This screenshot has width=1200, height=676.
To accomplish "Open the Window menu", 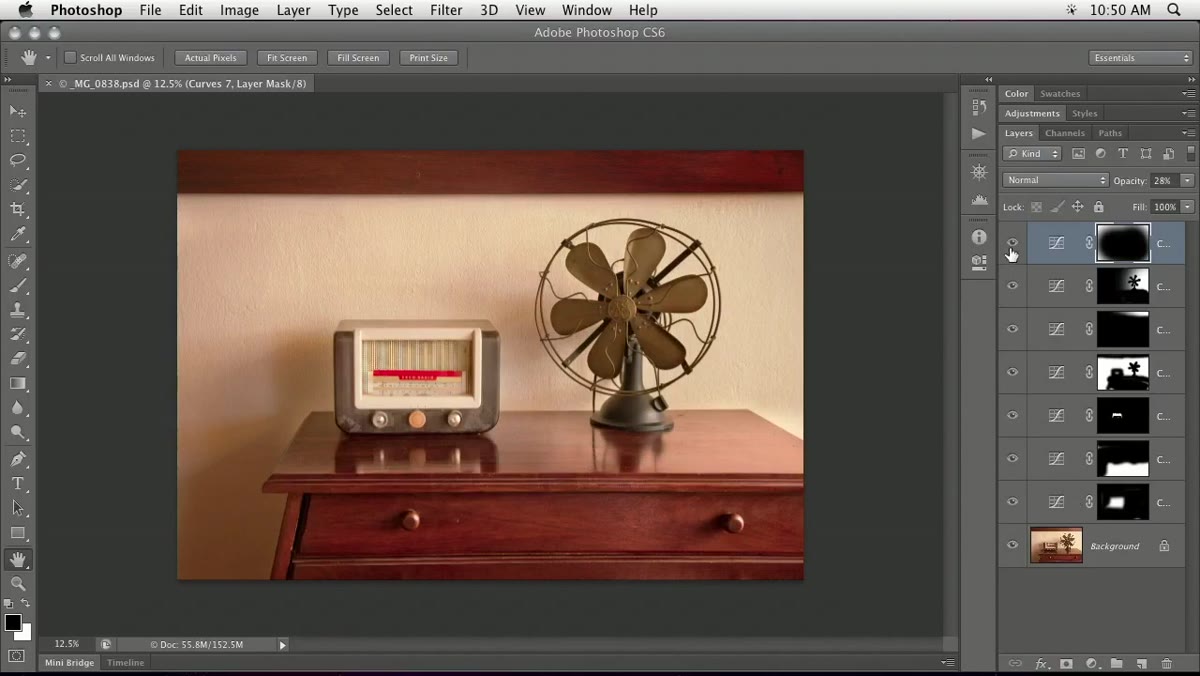I will pos(587,10).
